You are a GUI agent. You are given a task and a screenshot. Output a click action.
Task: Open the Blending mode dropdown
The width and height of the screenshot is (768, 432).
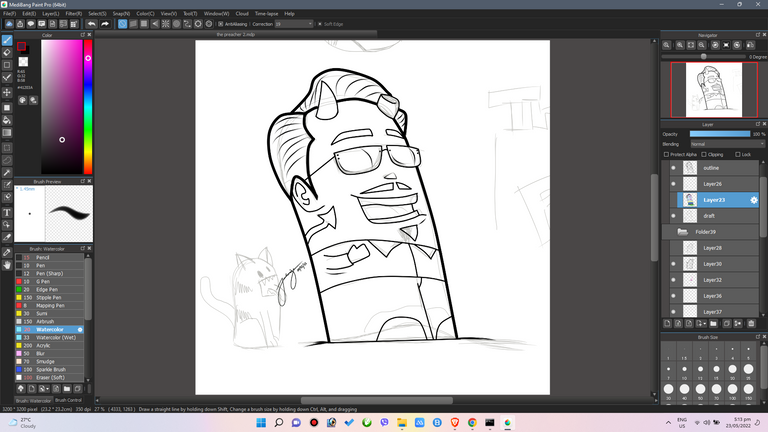click(x=727, y=144)
